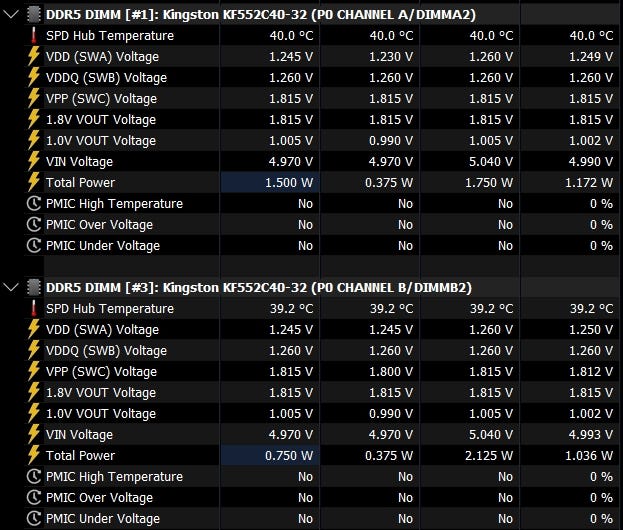Viewport: 623px width, 530px height.
Task: Click lightning icon for DIMM #1 1.0V VOUT Voltage
Action: coord(34,140)
